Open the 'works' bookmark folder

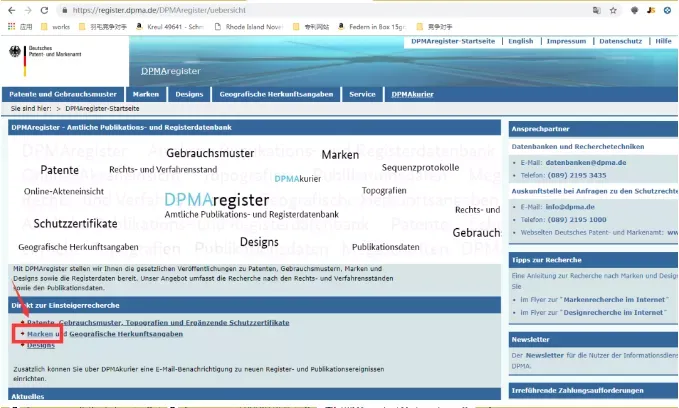(x=55, y=27)
